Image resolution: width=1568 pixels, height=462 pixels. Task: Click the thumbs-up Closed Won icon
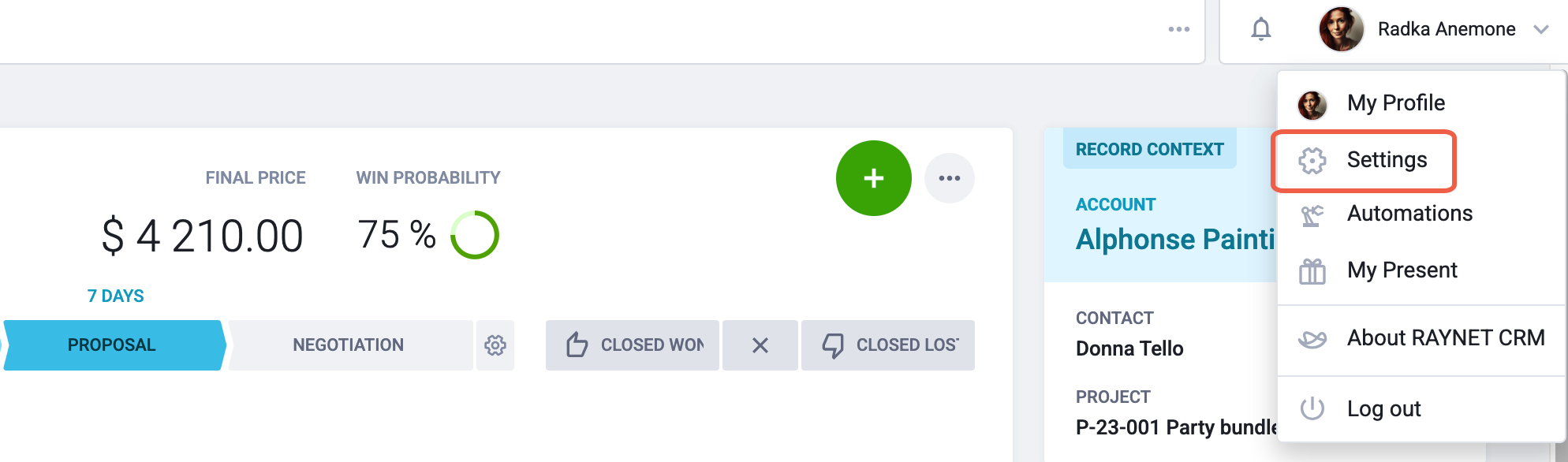point(577,345)
